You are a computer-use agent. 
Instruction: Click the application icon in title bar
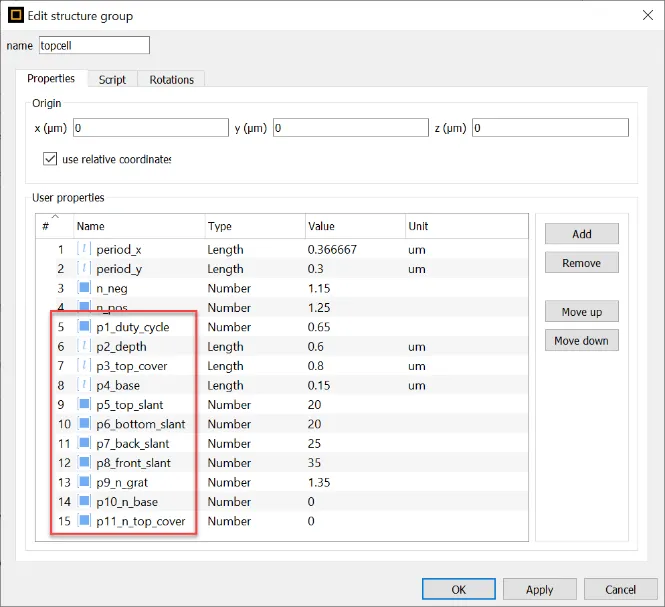(x=15, y=16)
